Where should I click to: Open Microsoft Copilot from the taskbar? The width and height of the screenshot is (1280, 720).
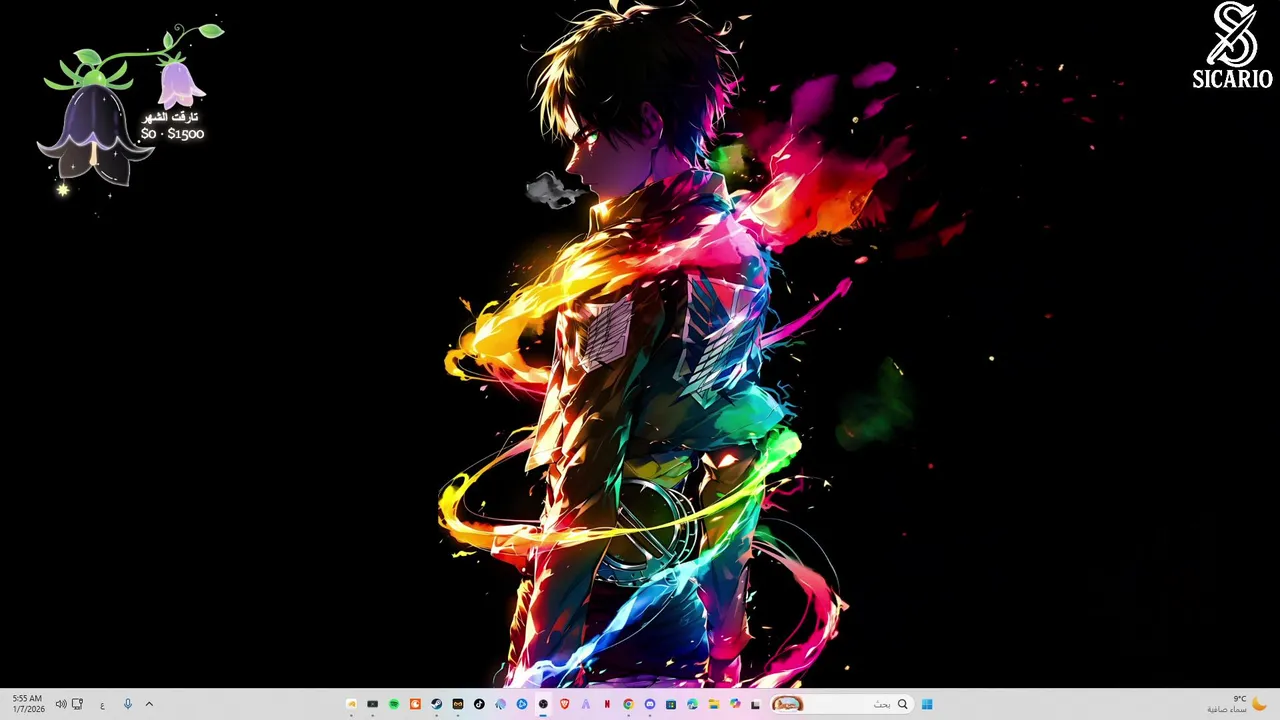click(x=735, y=704)
